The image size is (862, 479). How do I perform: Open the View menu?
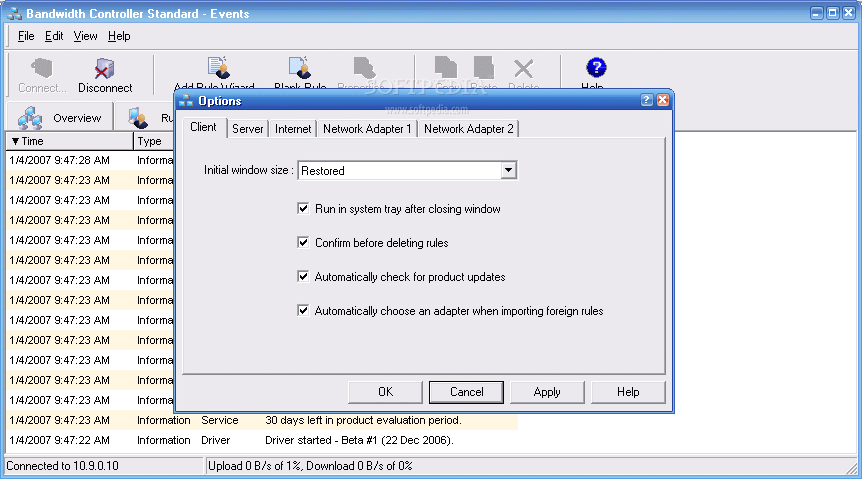point(85,36)
